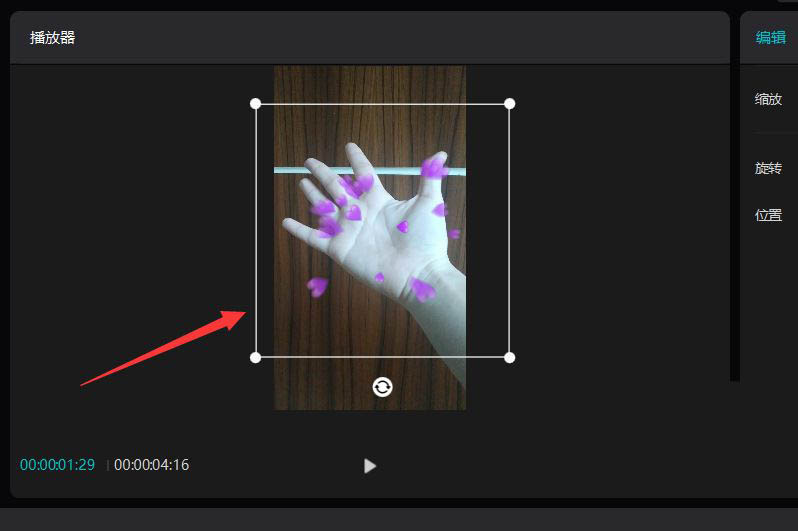Click the bottom-right corner handle of selection box
This screenshot has height=531, width=798.
point(509,357)
